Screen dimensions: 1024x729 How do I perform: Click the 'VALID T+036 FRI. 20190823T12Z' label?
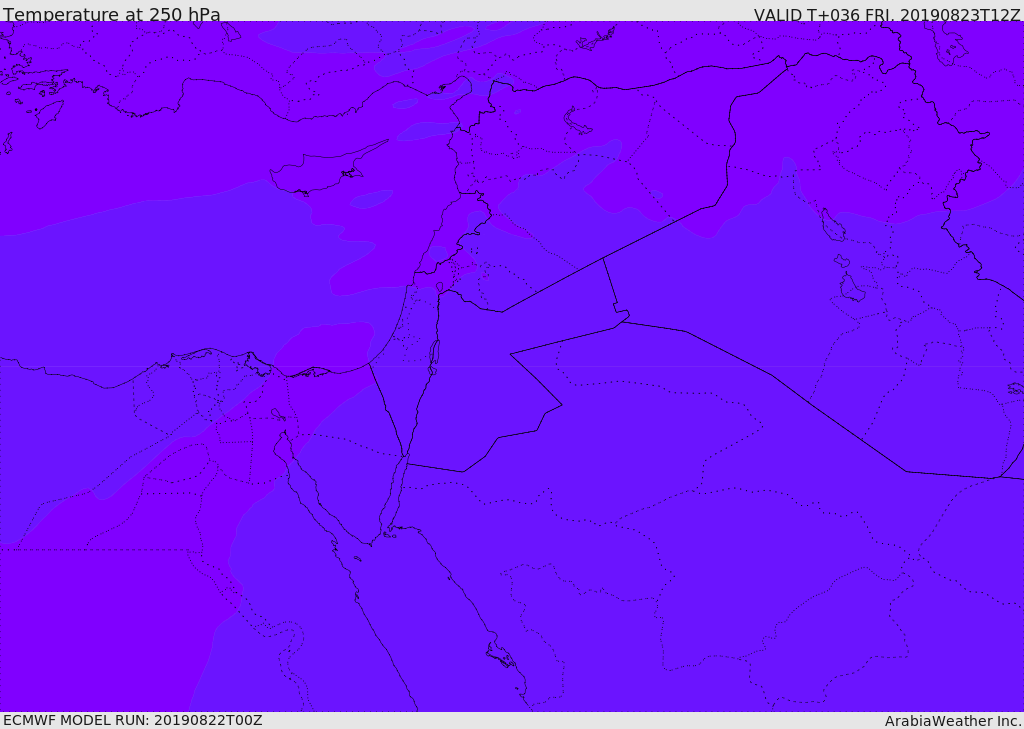tap(887, 14)
